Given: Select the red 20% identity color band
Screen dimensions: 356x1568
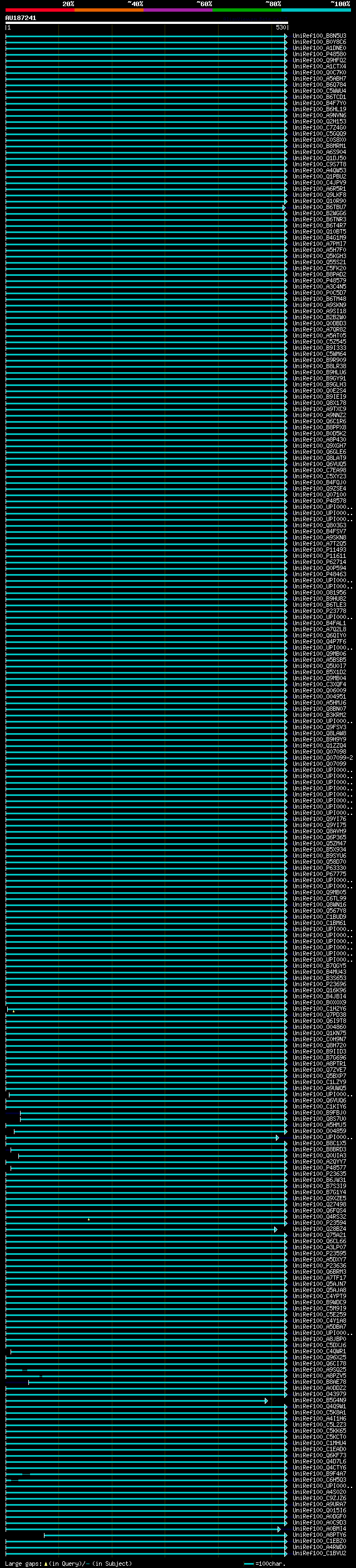Looking at the screenshot, I should 40,10.
